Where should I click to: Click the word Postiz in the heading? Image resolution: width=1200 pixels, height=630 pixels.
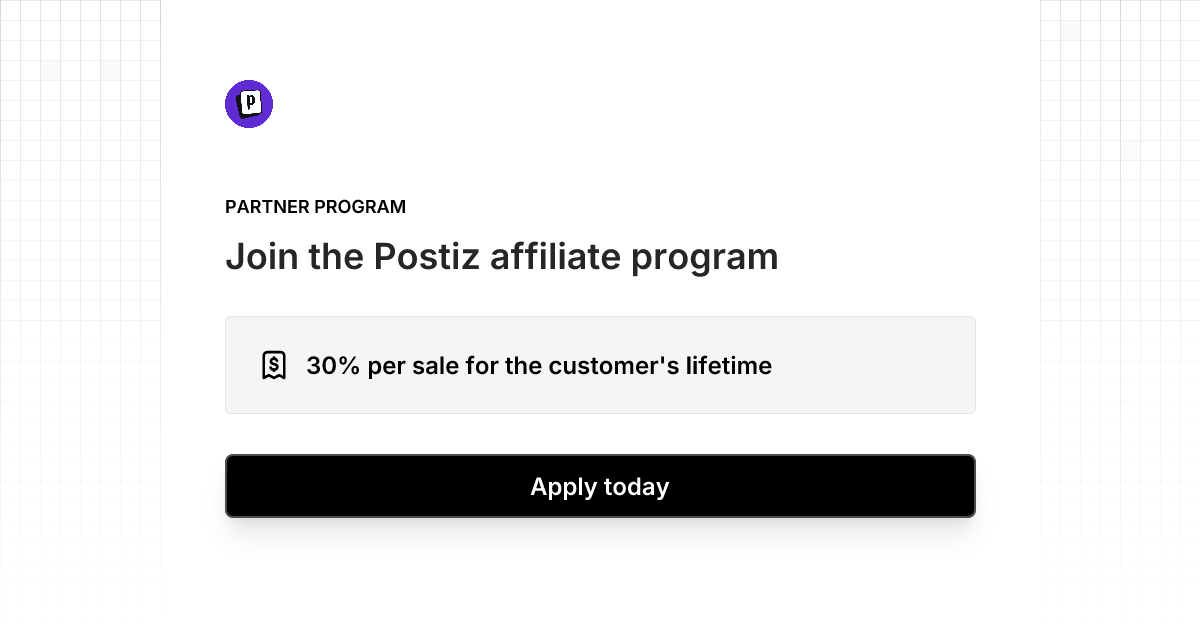pos(427,257)
